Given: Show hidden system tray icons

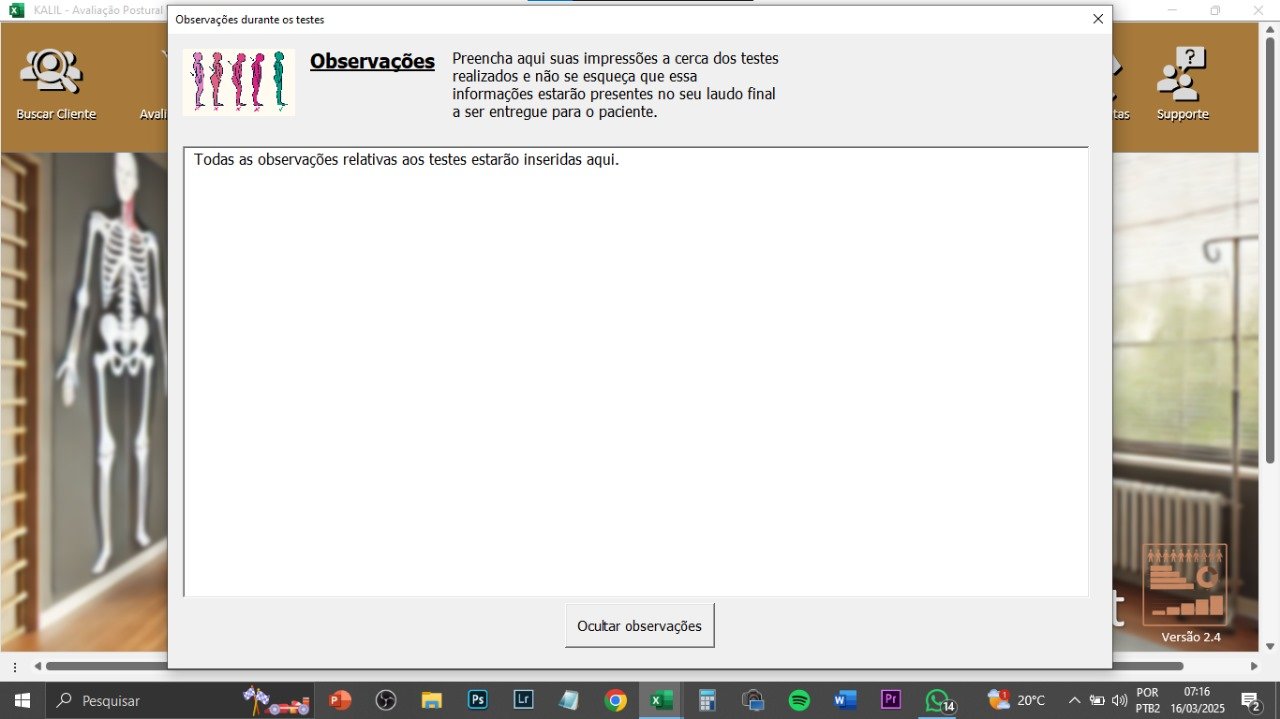Looking at the screenshot, I should (1074, 700).
